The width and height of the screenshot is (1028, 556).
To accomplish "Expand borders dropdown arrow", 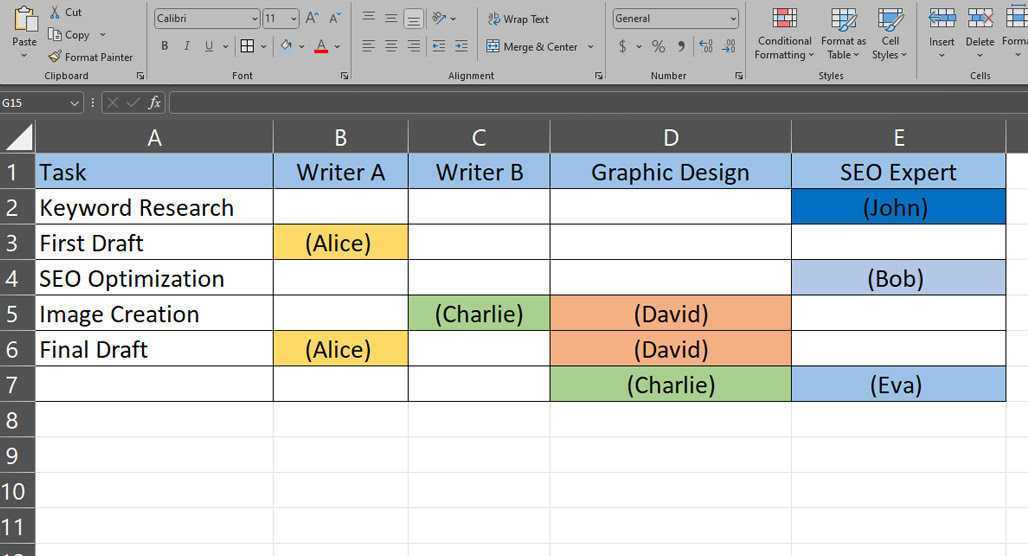I will pyautogui.click(x=264, y=47).
